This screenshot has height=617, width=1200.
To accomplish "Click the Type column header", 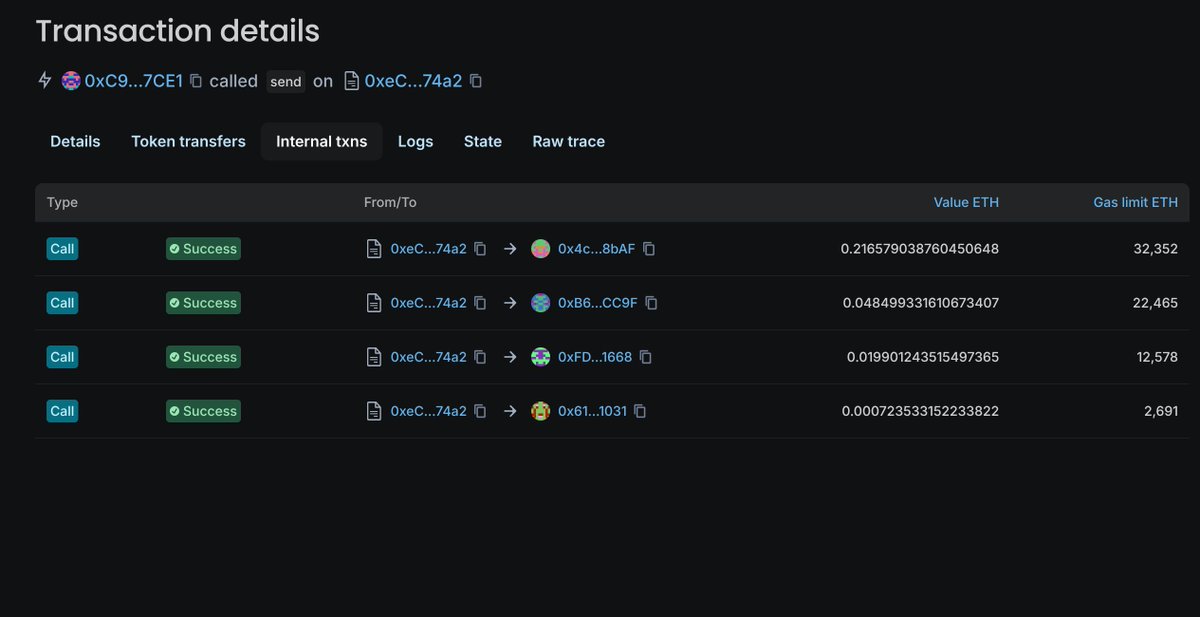I will pos(62,202).
